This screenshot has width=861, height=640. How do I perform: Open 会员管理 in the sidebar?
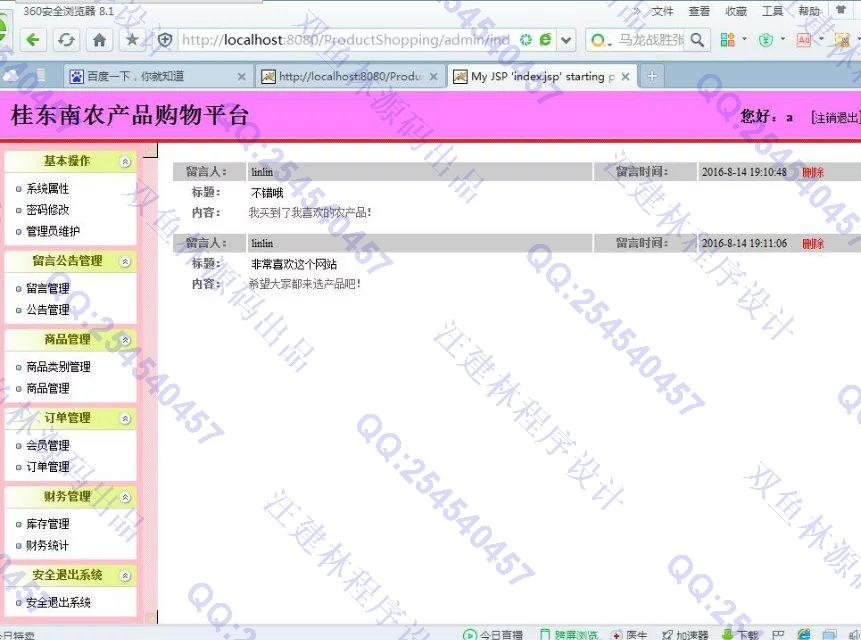[48, 445]
